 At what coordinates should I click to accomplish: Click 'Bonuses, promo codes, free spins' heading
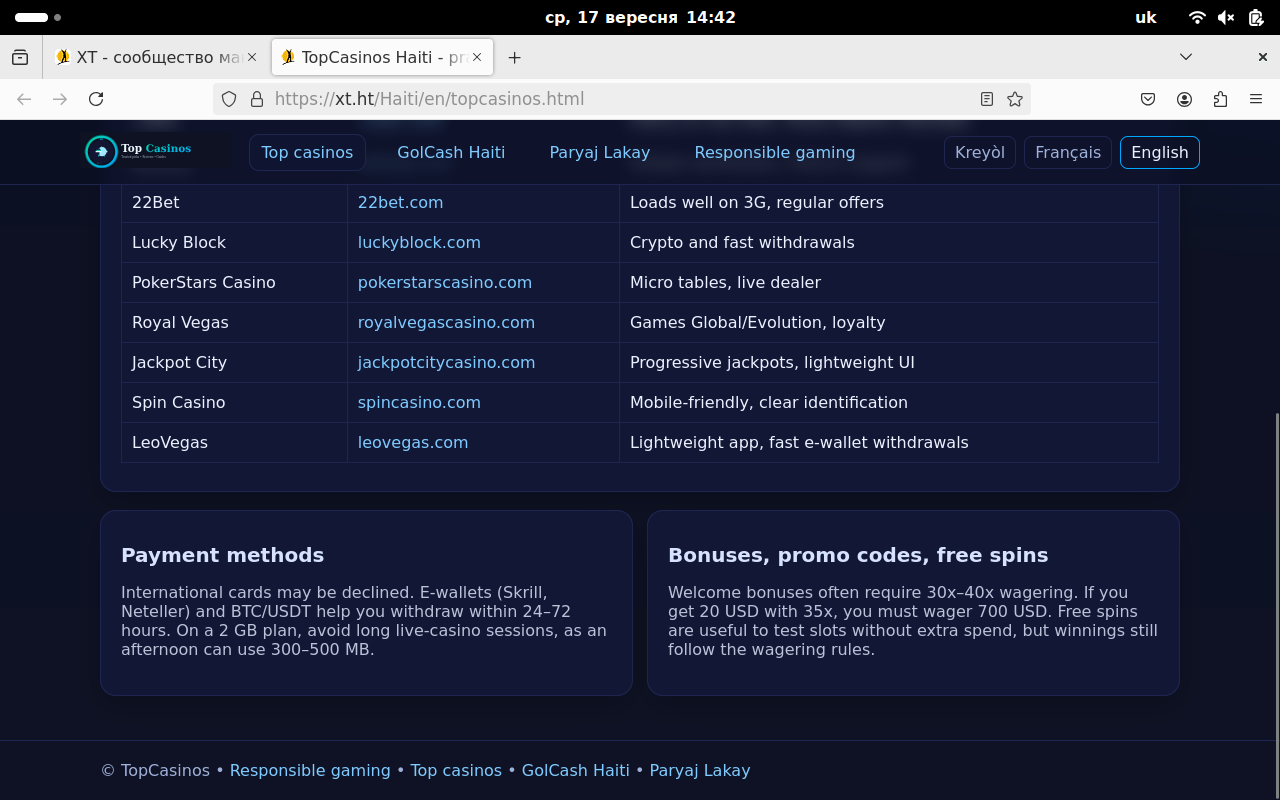pos(858,555)
